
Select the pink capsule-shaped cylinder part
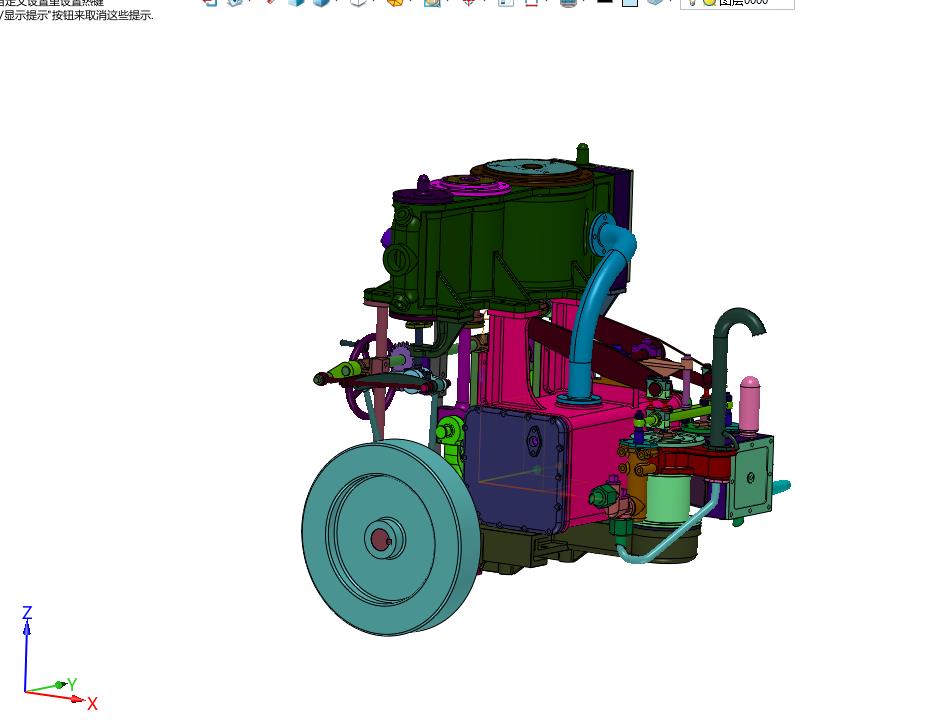[x=749, y=404]
